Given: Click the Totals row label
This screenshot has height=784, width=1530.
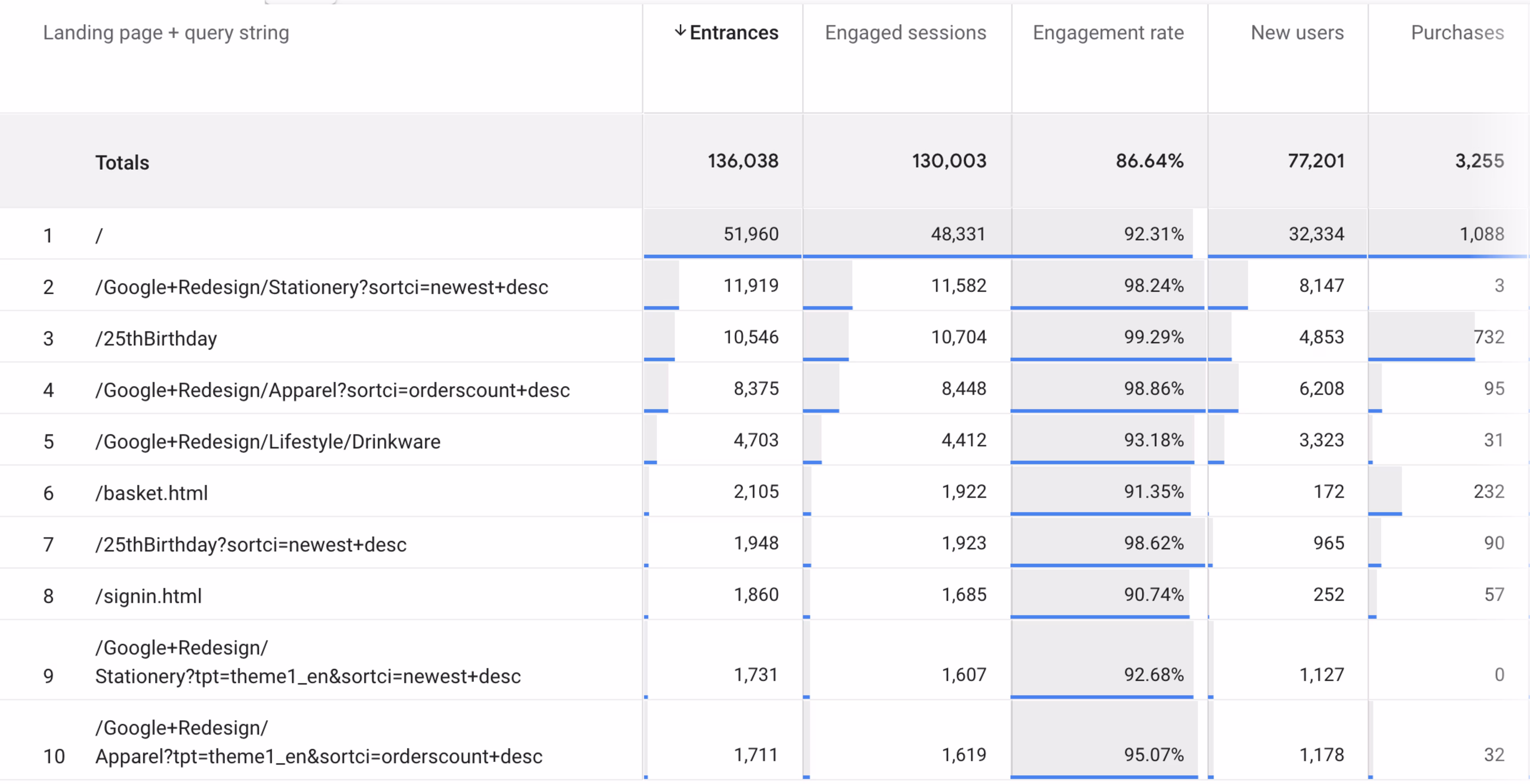Looking at the screenshot, I should 122,162.
